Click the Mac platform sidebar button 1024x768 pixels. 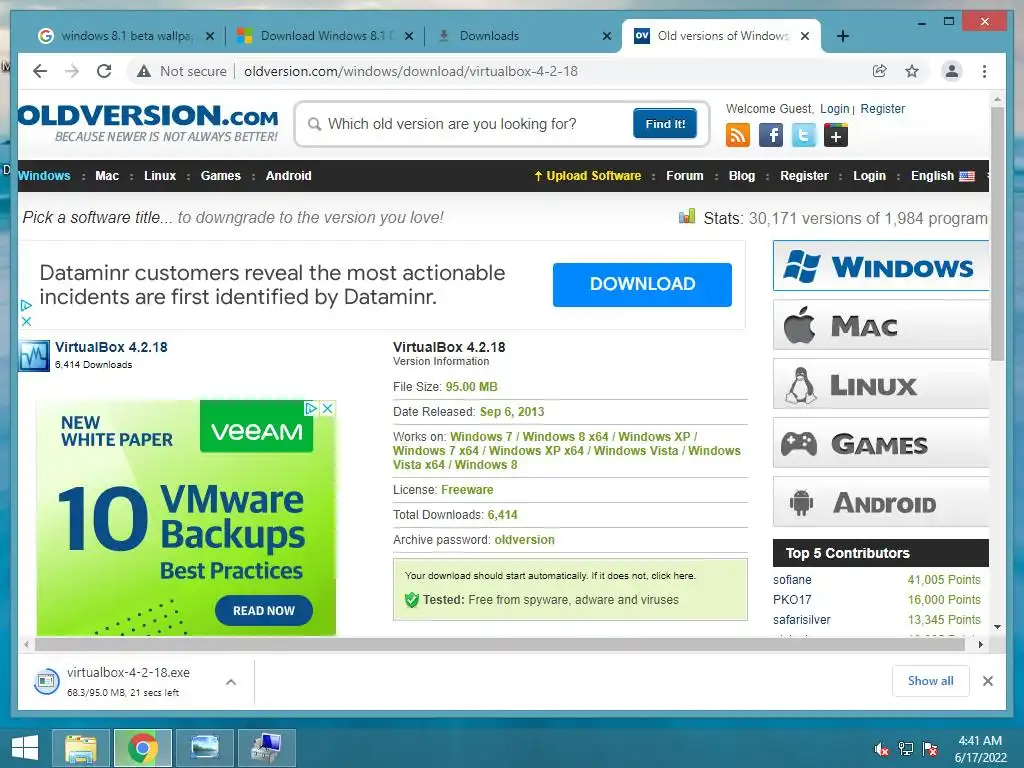coord(881,325)
